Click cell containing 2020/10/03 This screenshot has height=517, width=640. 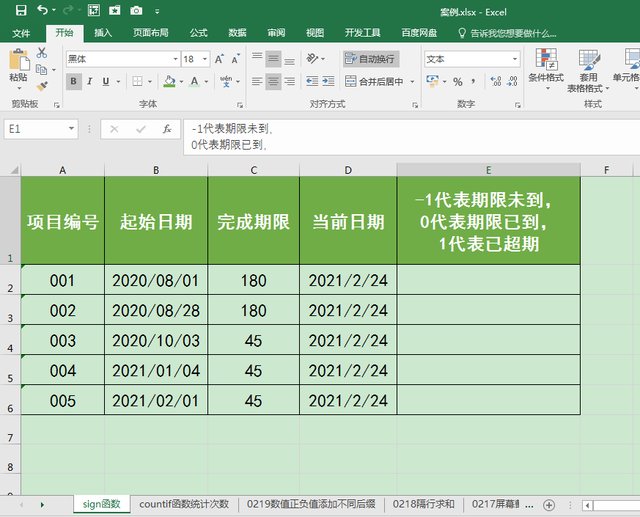coord(156,340)
